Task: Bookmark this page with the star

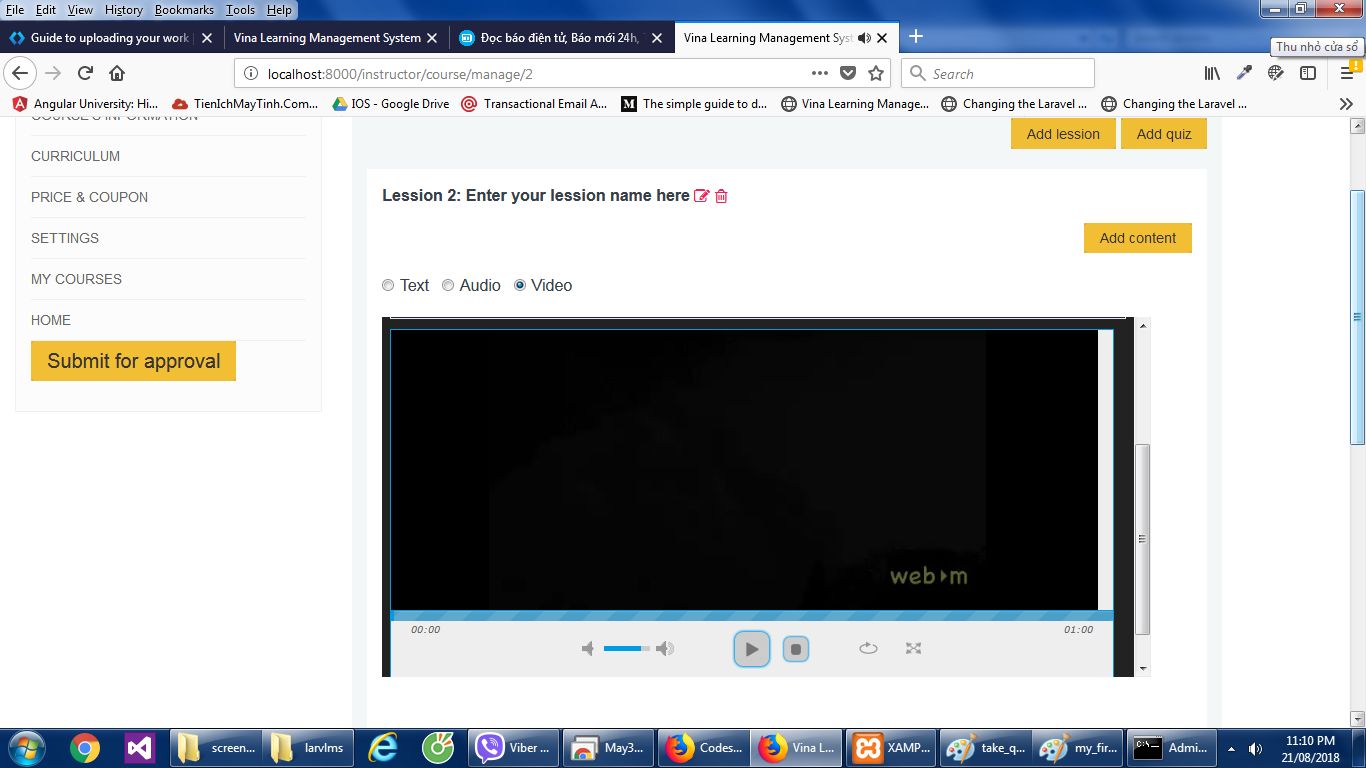Action: pos(876,73)
